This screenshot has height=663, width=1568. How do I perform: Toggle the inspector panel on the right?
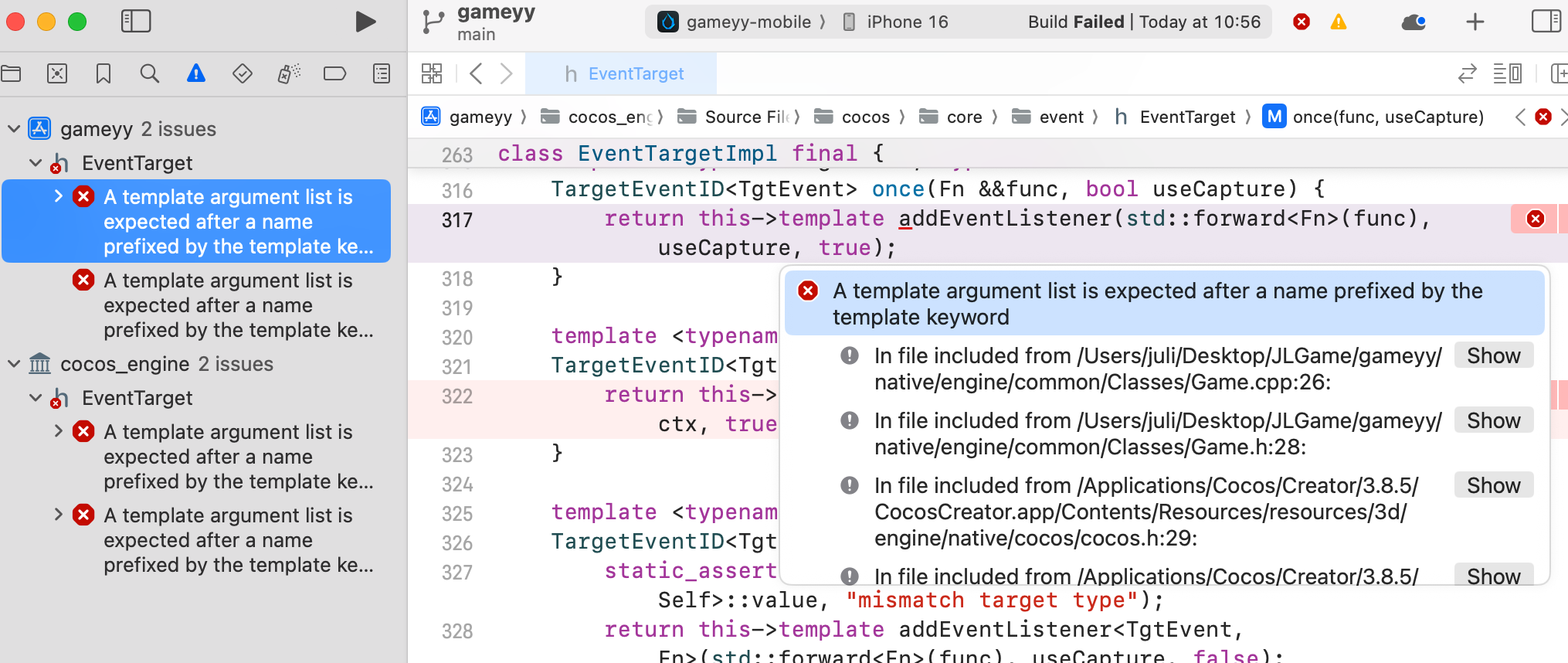click(x=1546, y=22)
